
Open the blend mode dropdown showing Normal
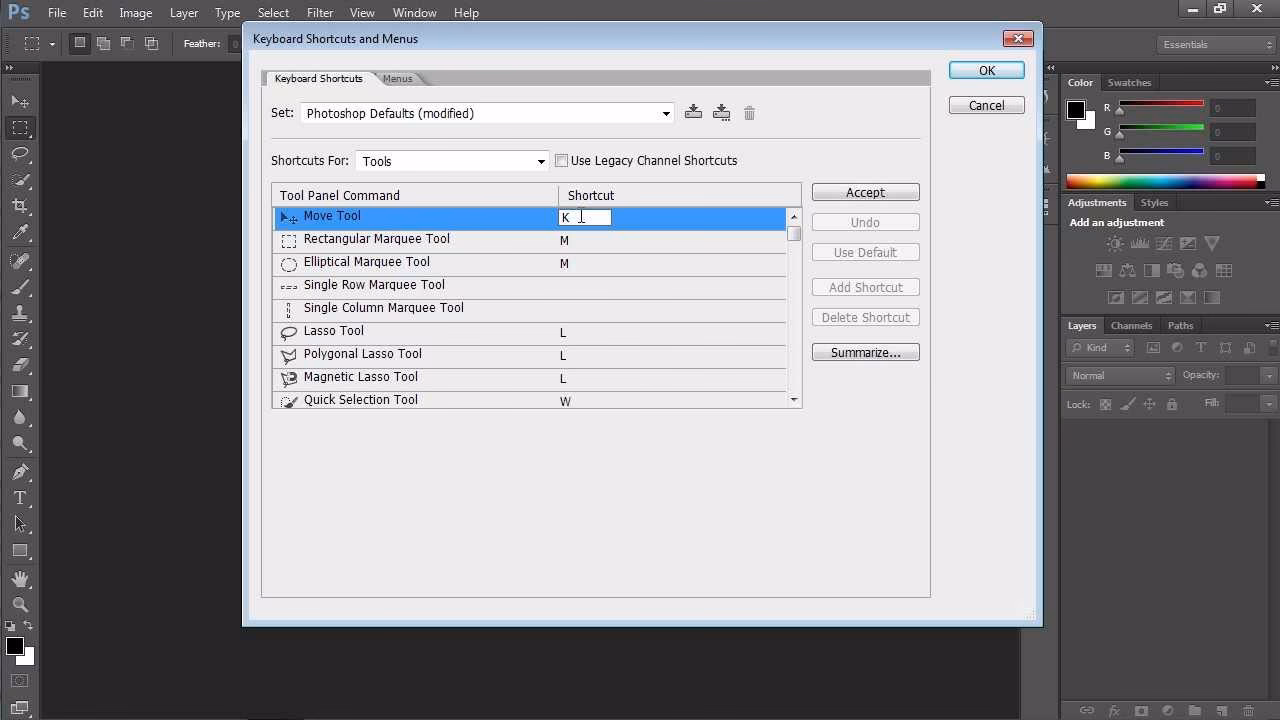1118,375
